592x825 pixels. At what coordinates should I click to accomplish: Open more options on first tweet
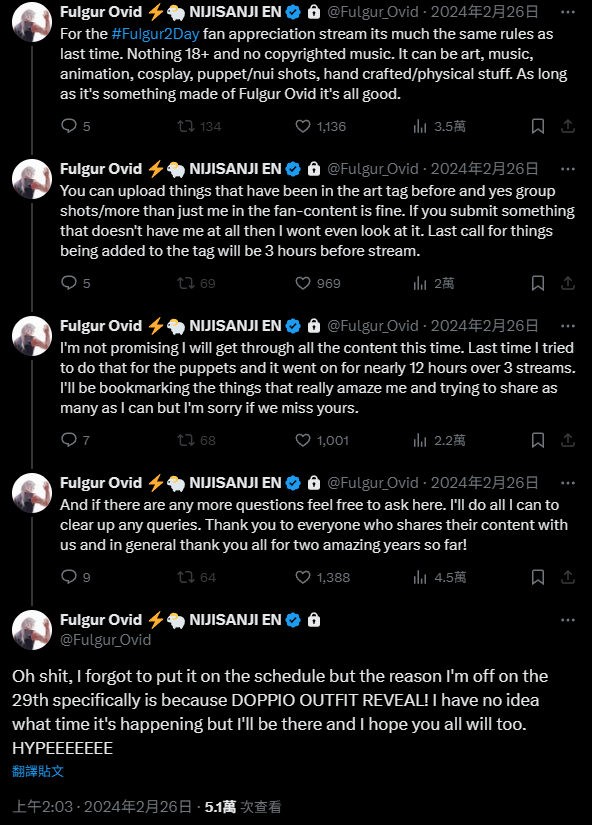click(x=568, y=12)
